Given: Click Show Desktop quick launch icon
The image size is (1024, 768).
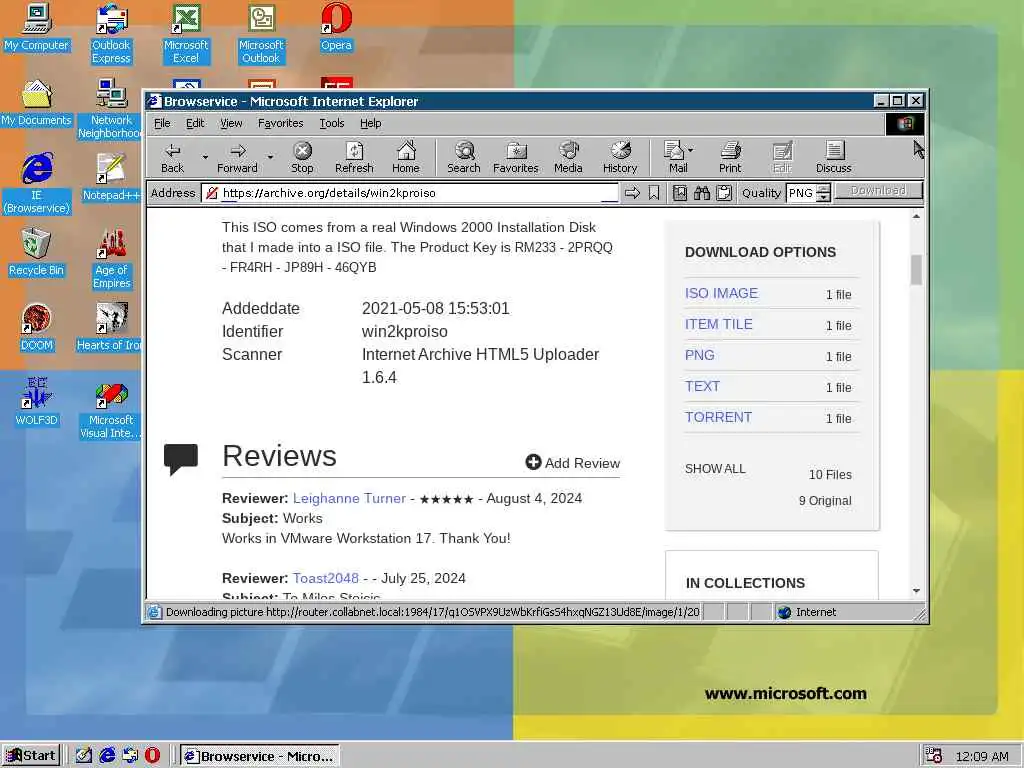Looking at the screenshot, I should point(84,756).
